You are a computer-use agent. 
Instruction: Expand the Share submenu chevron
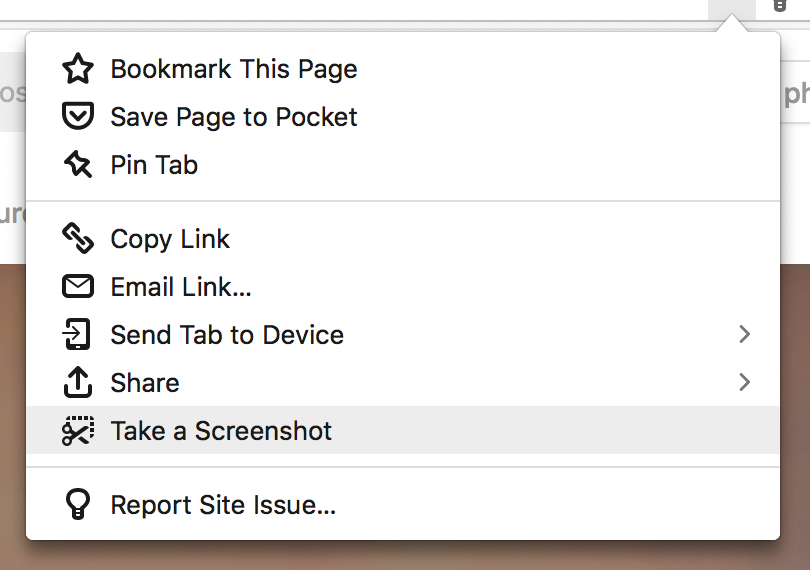744,382
